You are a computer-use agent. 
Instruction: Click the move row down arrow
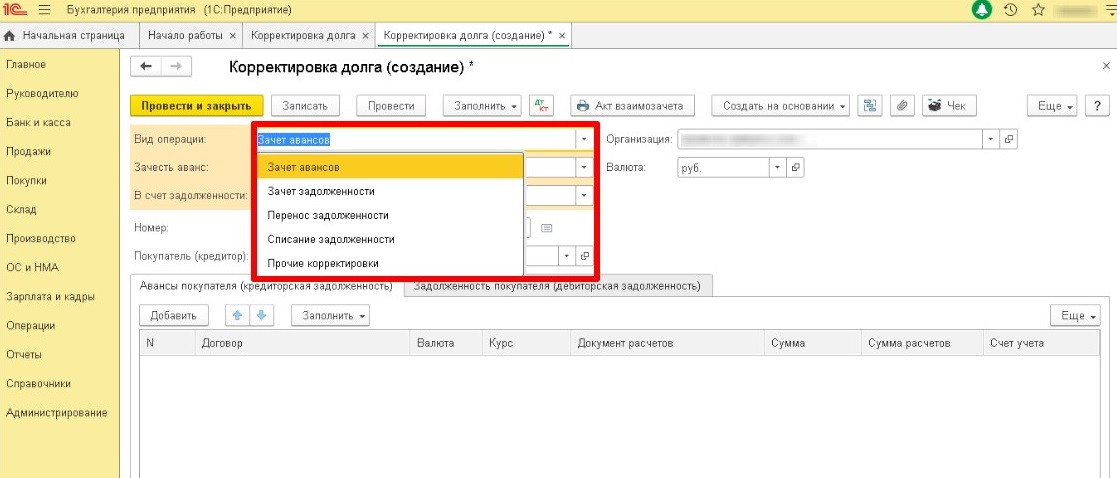point(259,316)
